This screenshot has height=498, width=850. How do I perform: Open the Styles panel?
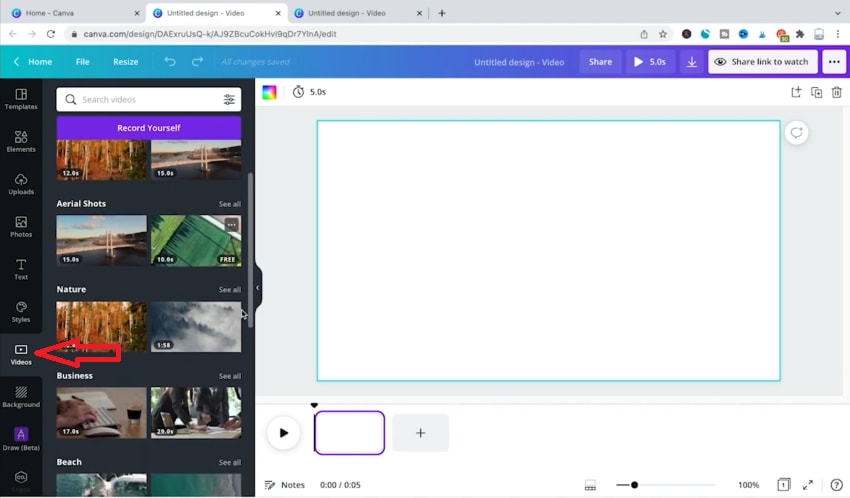click(x=21, y=312)
